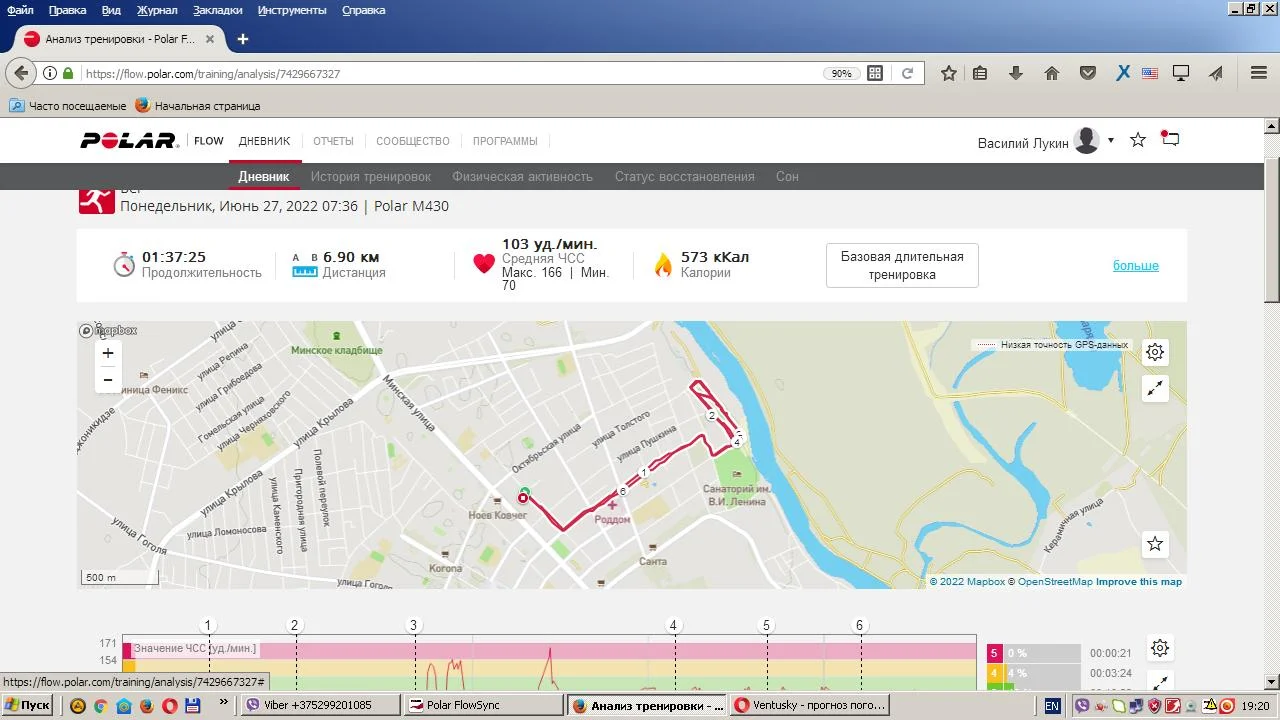Image resolution: width=1280 pixels, height=720 pixels.
Task: Click the blue X extension icon
Action: [x=1123, y=73]
